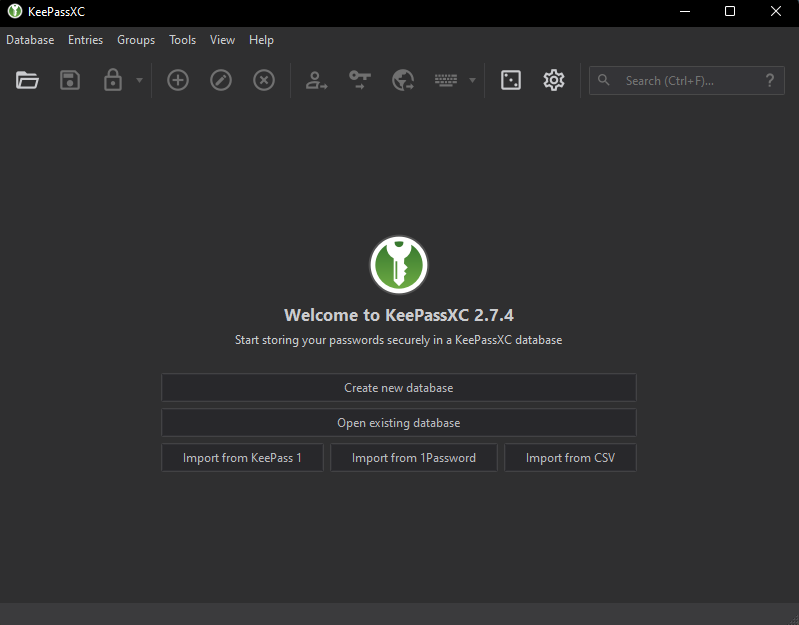Click the Copy username icon

pyautogui.click(x=316, y=80)
